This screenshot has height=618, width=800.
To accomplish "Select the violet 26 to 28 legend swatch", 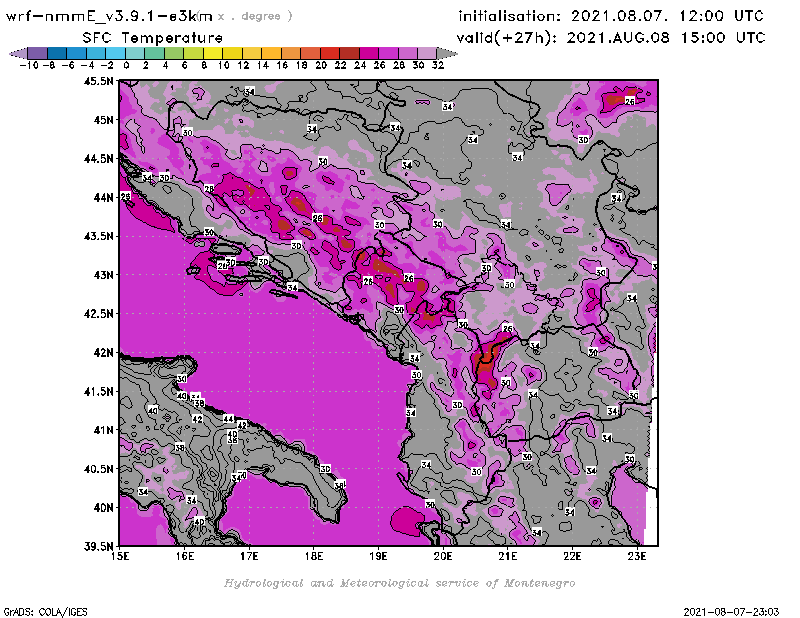I will click(389, 53).
